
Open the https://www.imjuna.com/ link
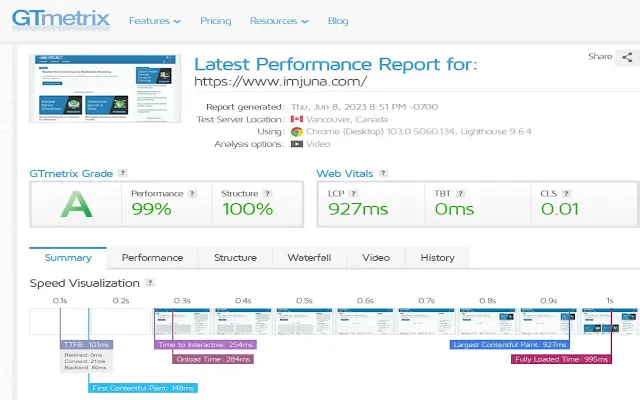[281, 81]
